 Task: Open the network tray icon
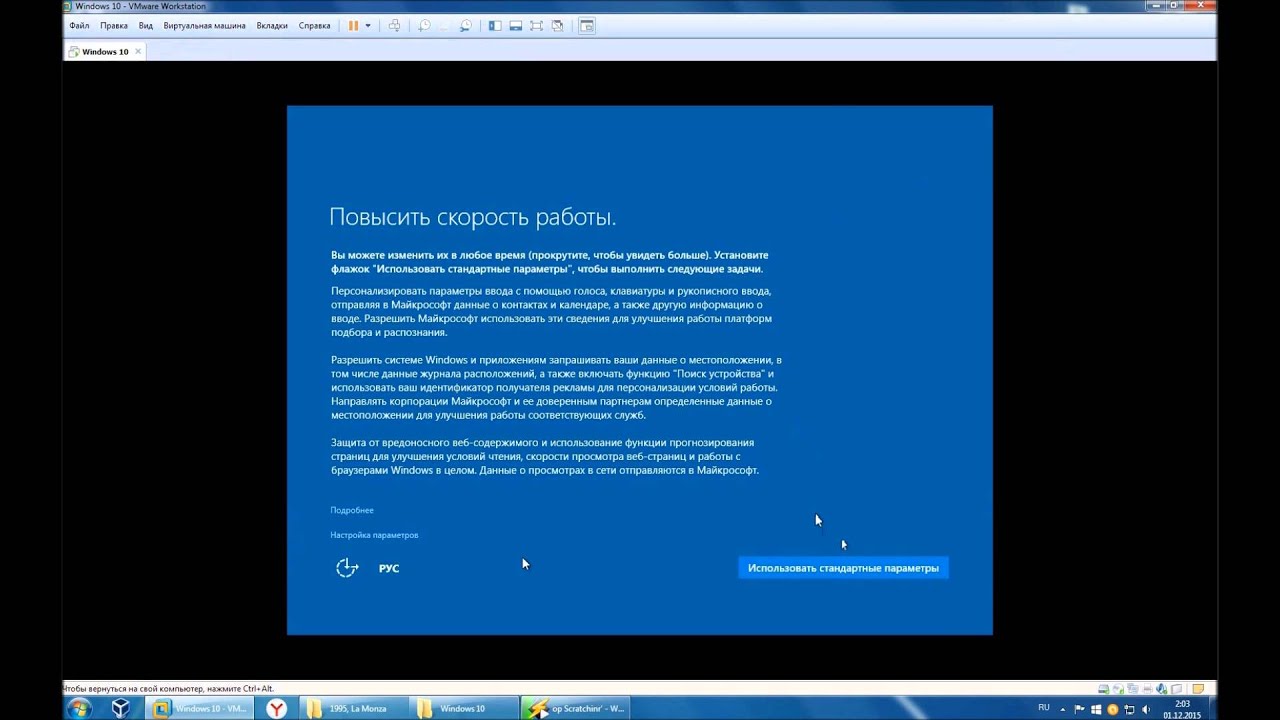point(1130,709)
